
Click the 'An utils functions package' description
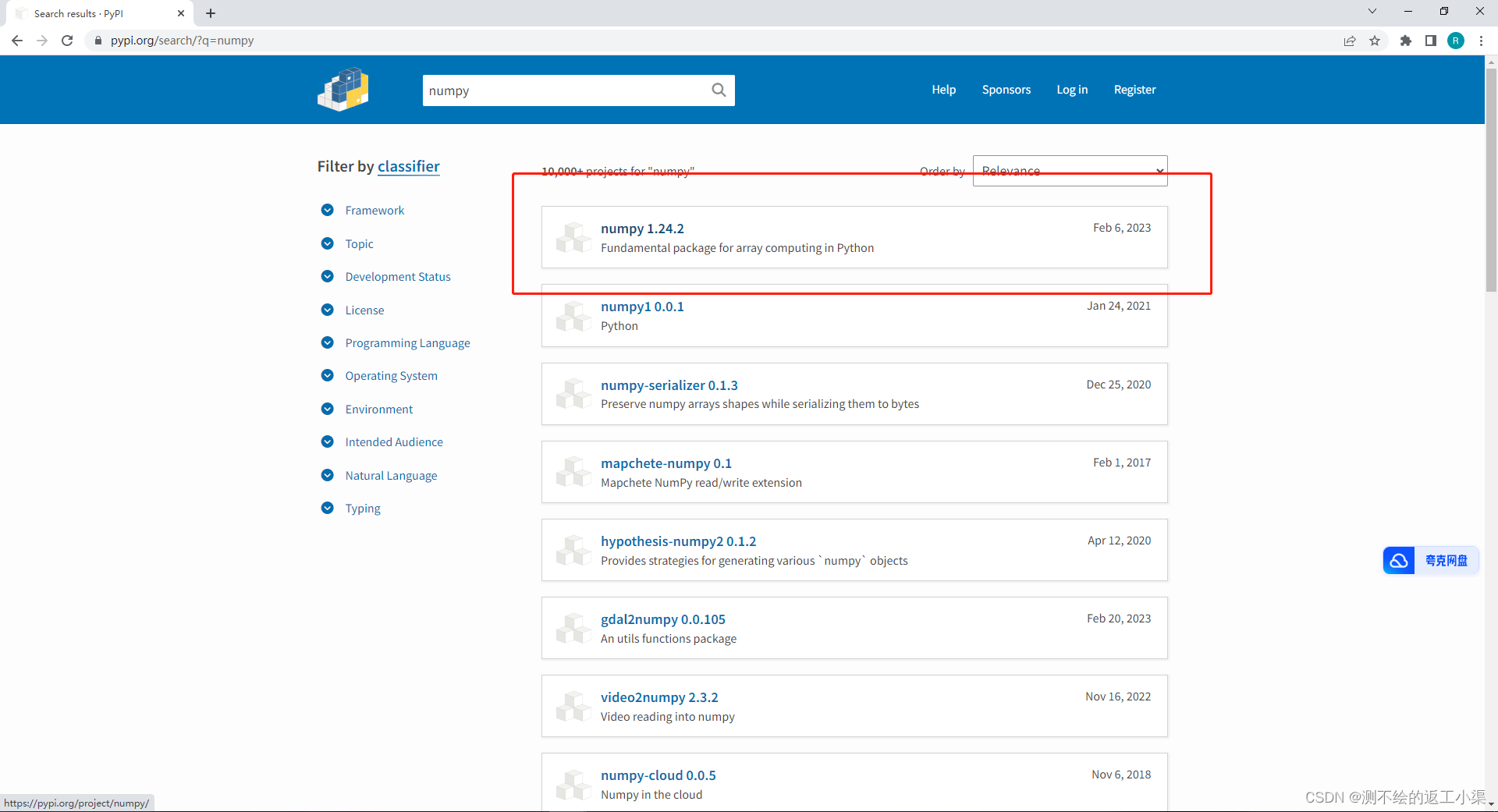669,639
